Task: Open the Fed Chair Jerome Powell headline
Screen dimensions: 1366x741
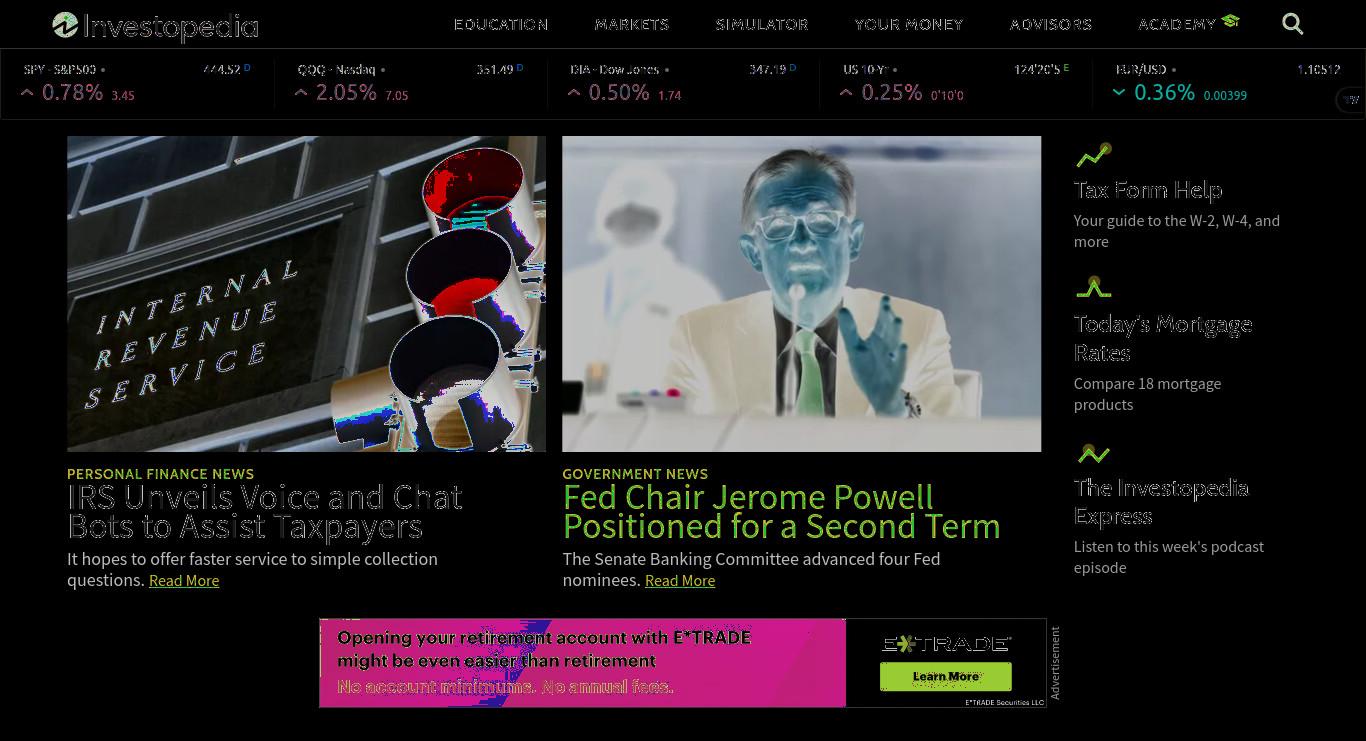Action: coord(781,512)
